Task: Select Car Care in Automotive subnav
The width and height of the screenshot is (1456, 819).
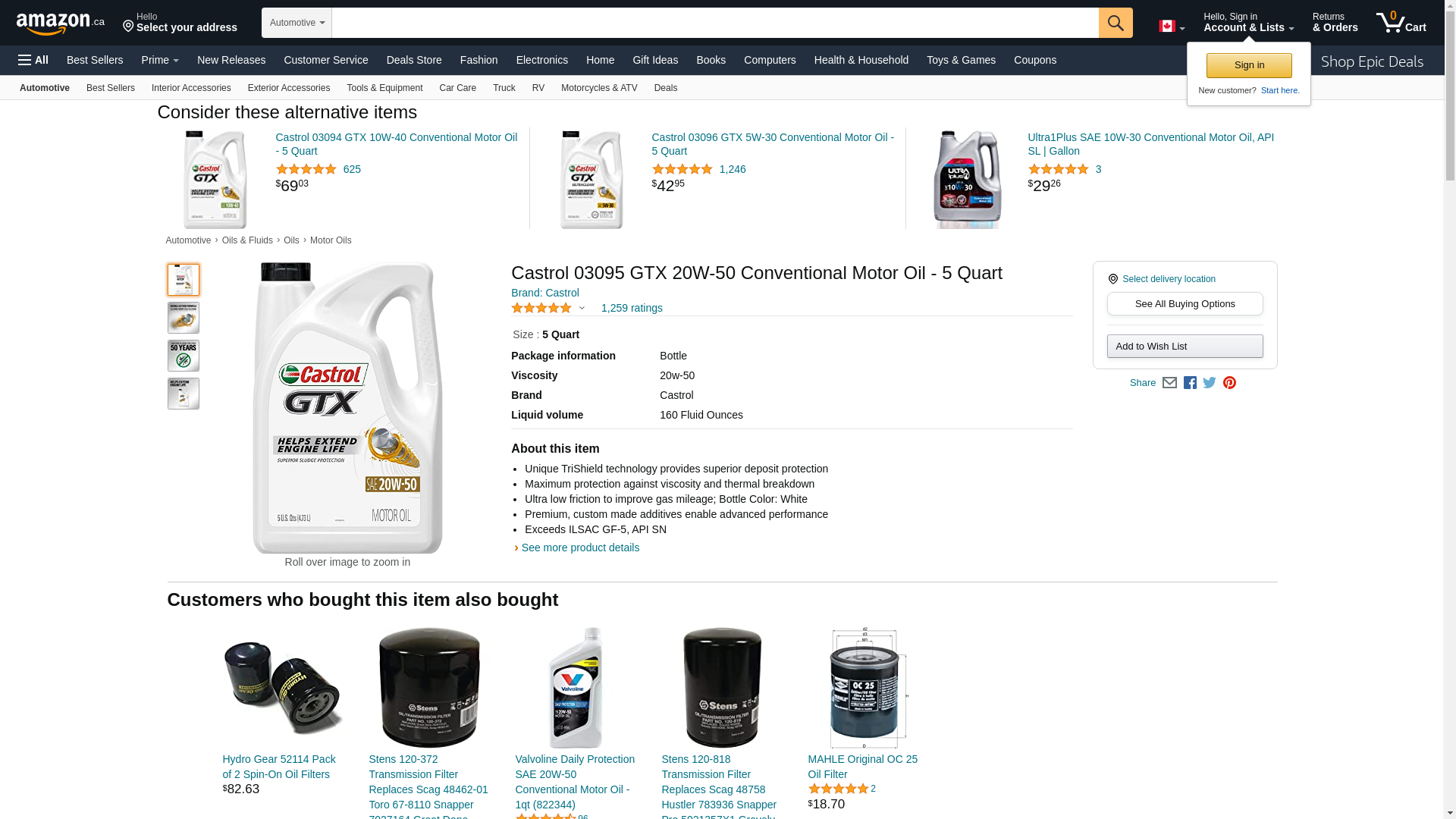Action: [457, 88]
